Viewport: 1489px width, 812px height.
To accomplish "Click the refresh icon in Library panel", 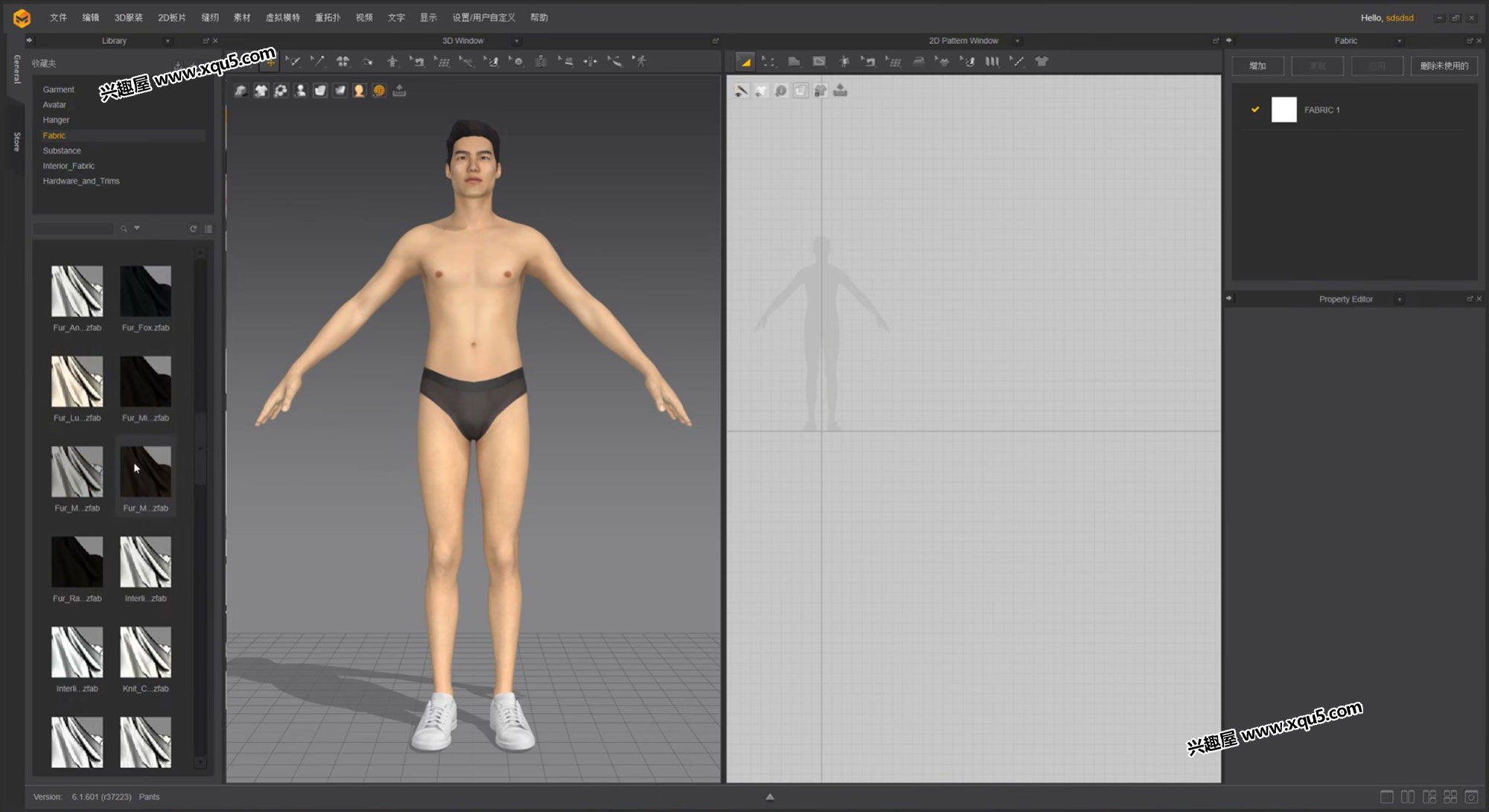I will click(193, 229).
